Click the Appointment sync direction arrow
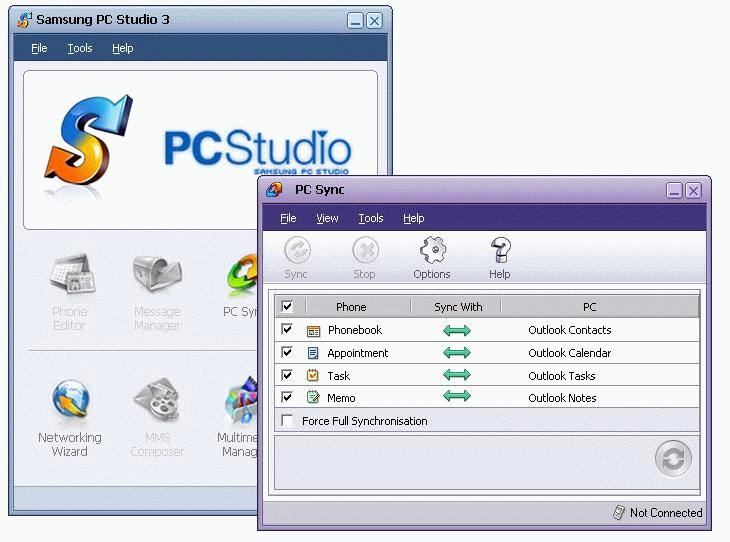This screenshot has width=730, height=542. (x=457, y=353)
